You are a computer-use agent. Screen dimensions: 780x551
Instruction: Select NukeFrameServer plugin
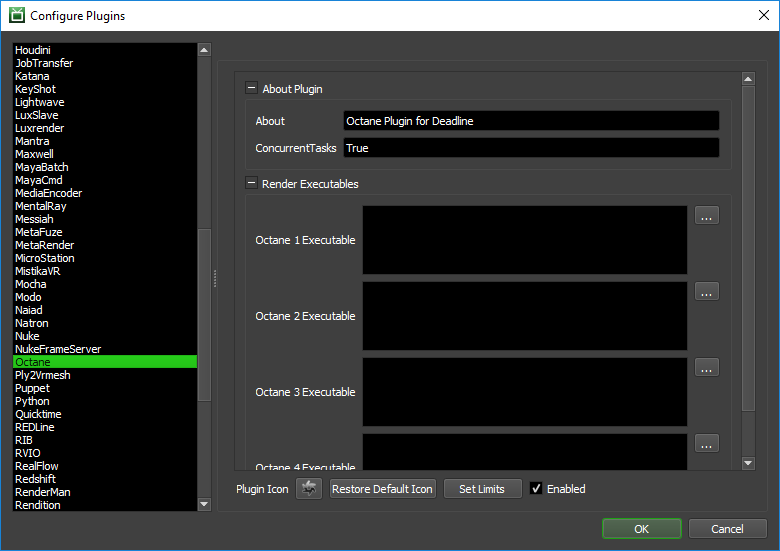[x=105, y=349]
